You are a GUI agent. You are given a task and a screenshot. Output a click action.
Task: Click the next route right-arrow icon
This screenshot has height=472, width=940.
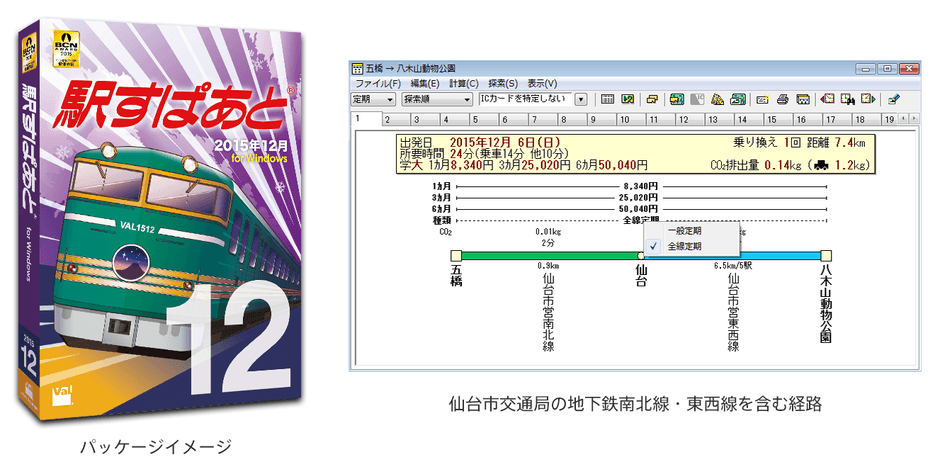coord(868,99)
